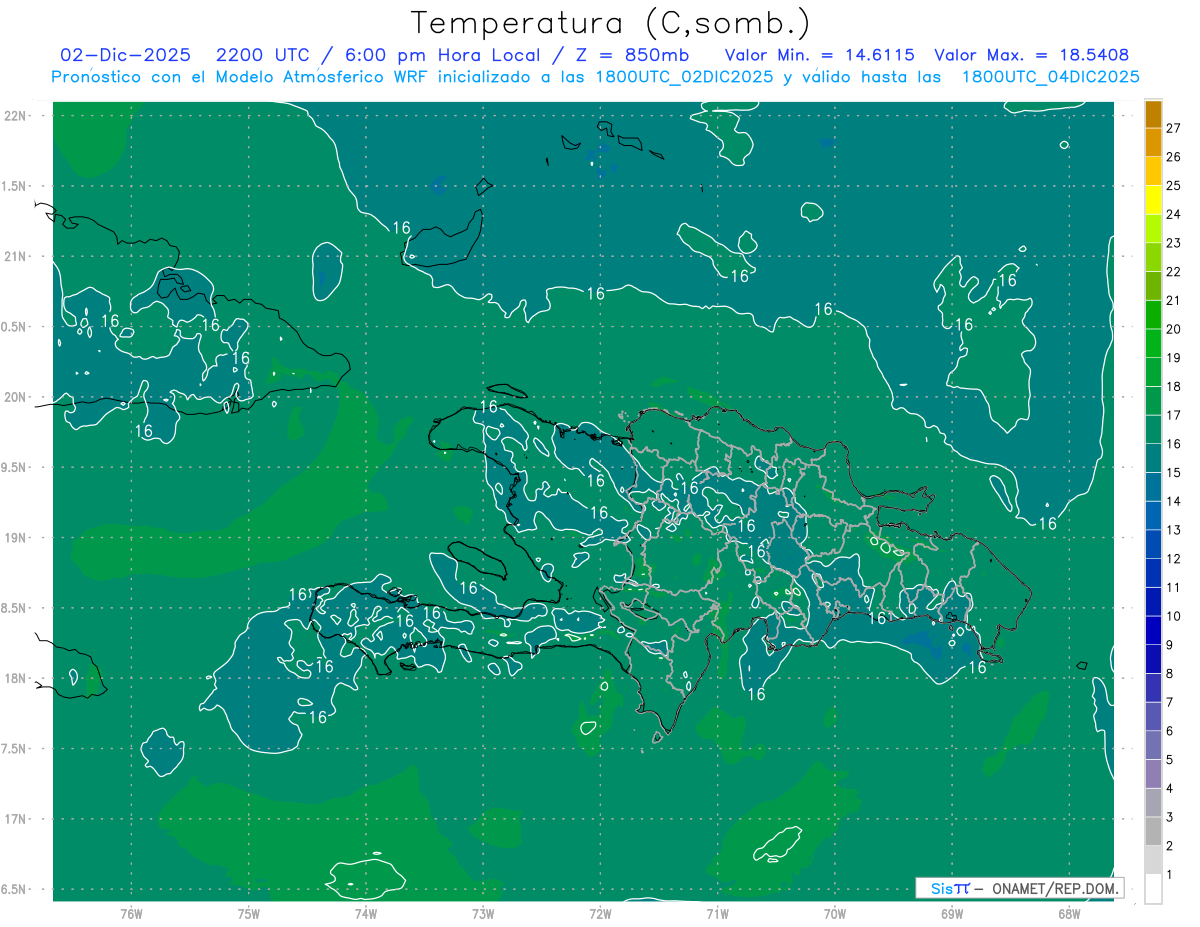Click the 20N latitude axis label
The width and height of the screenshot is (1200, 927).
[x=15, y=397]
